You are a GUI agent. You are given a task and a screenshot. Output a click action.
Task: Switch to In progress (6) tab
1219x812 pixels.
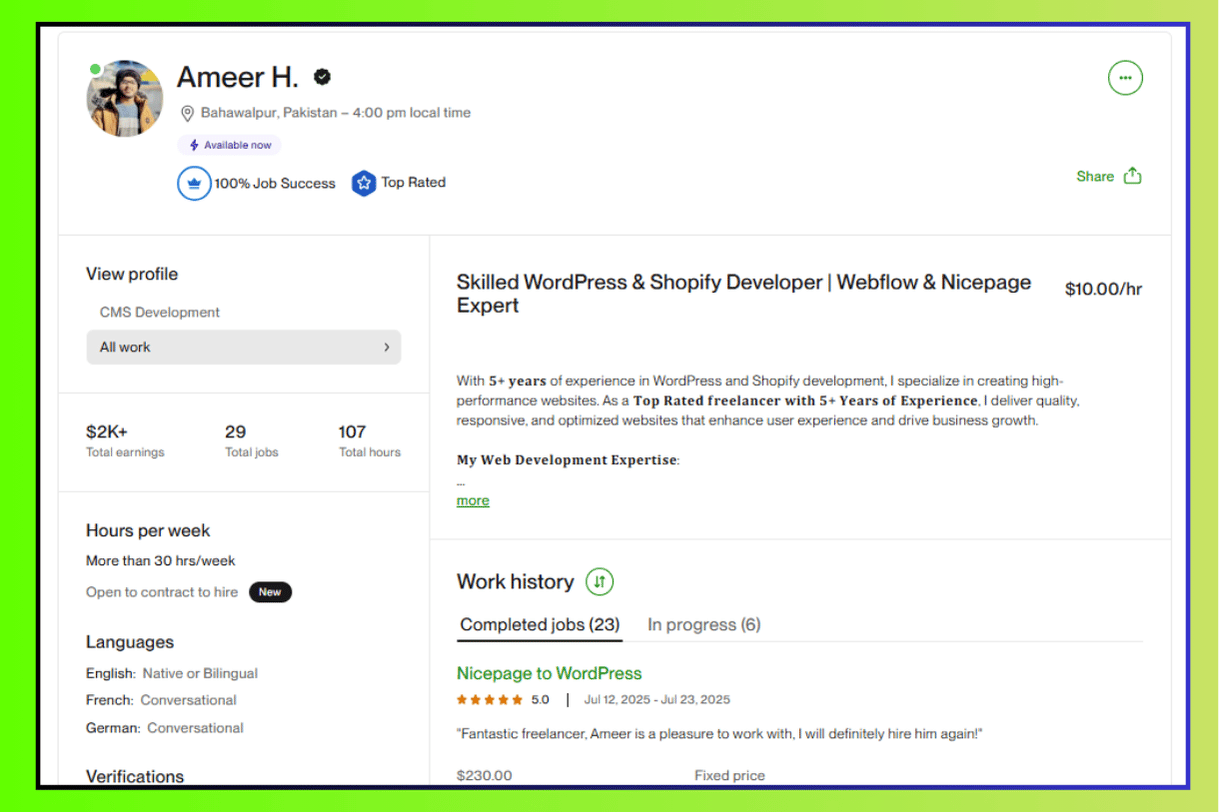coord(704,625)
